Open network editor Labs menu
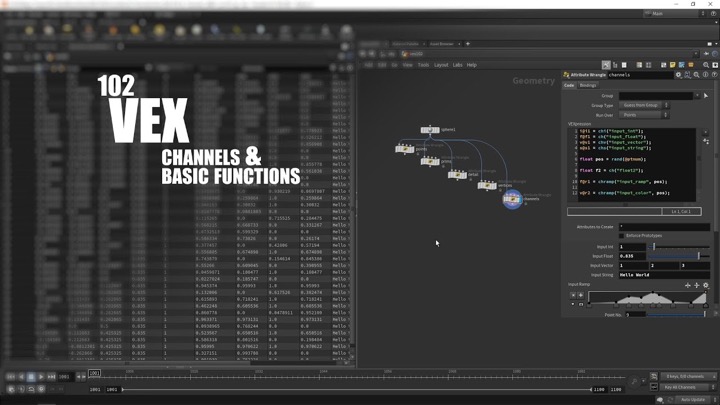720x405 pixels. 457,65
